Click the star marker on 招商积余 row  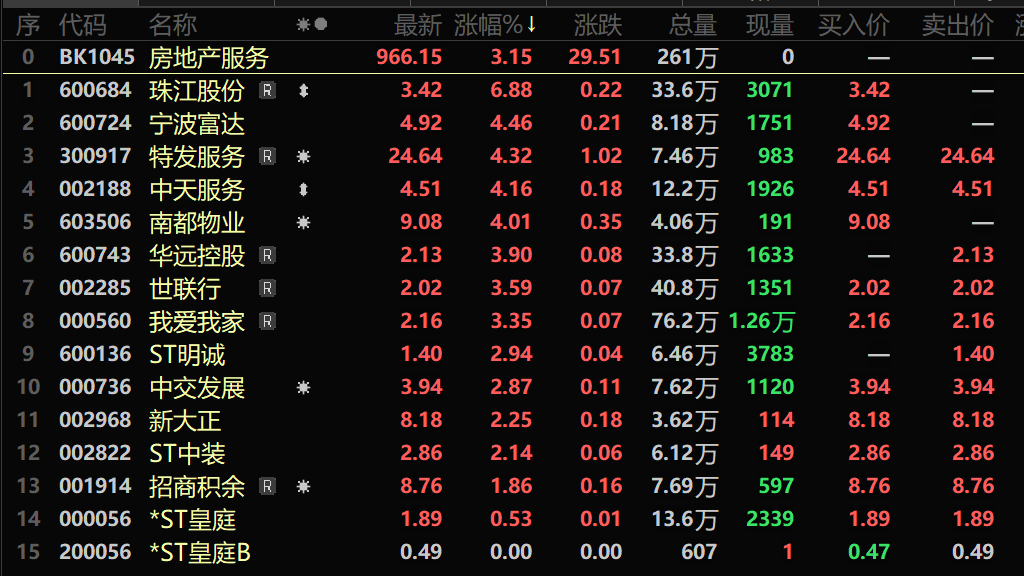[303, 487]
